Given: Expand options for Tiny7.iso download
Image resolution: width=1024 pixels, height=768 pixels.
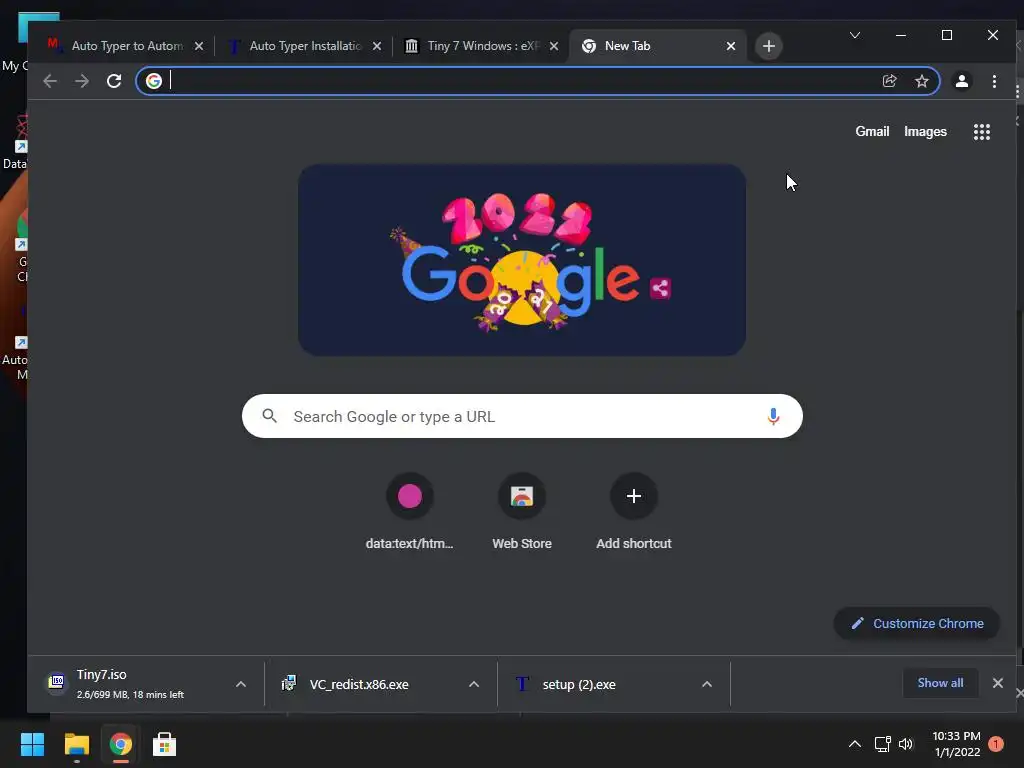Looking at the screenshot, I should [x=241, y=684].
